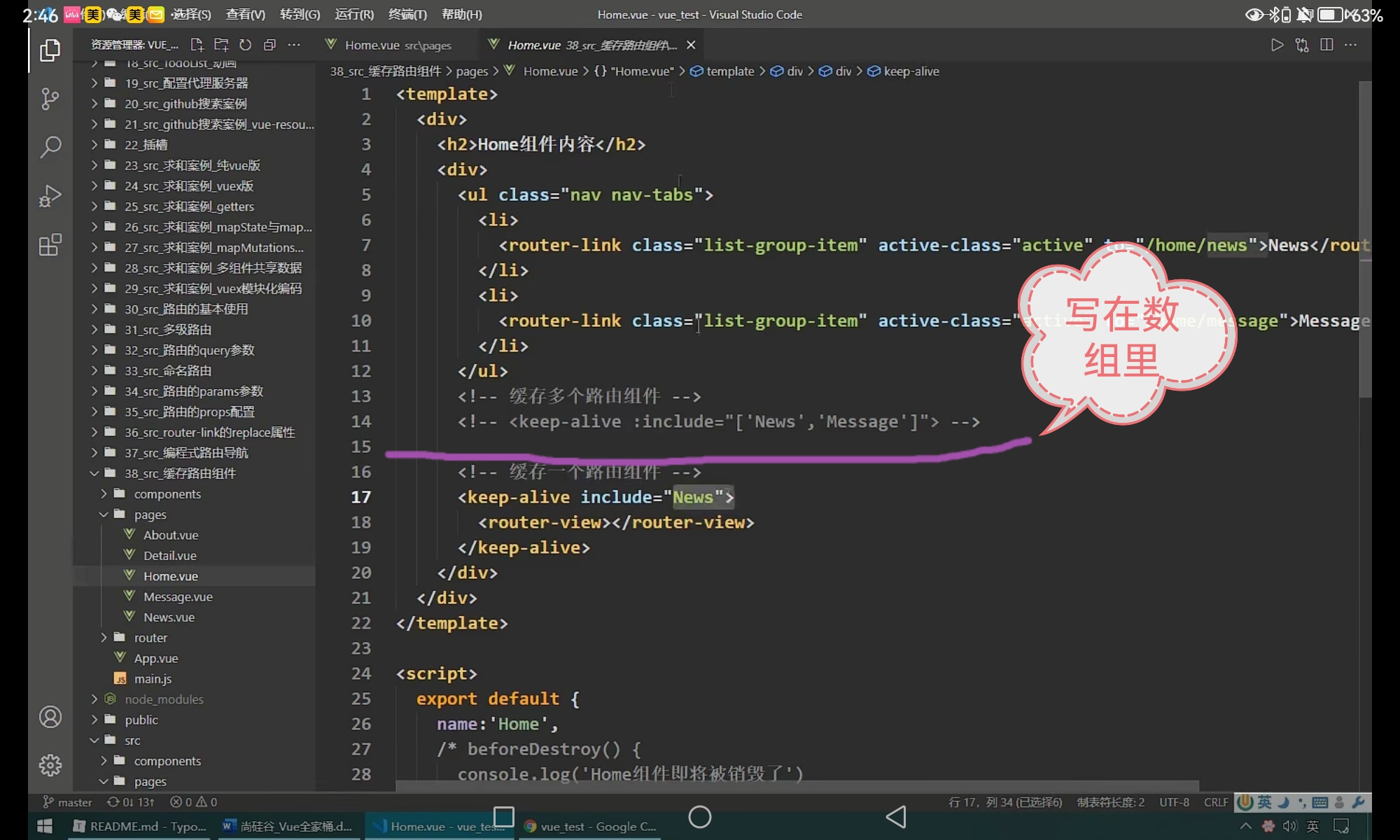This screenshot has height=840, width=1400.
Task: Split the editor to the right
Action: [1326, 45]
